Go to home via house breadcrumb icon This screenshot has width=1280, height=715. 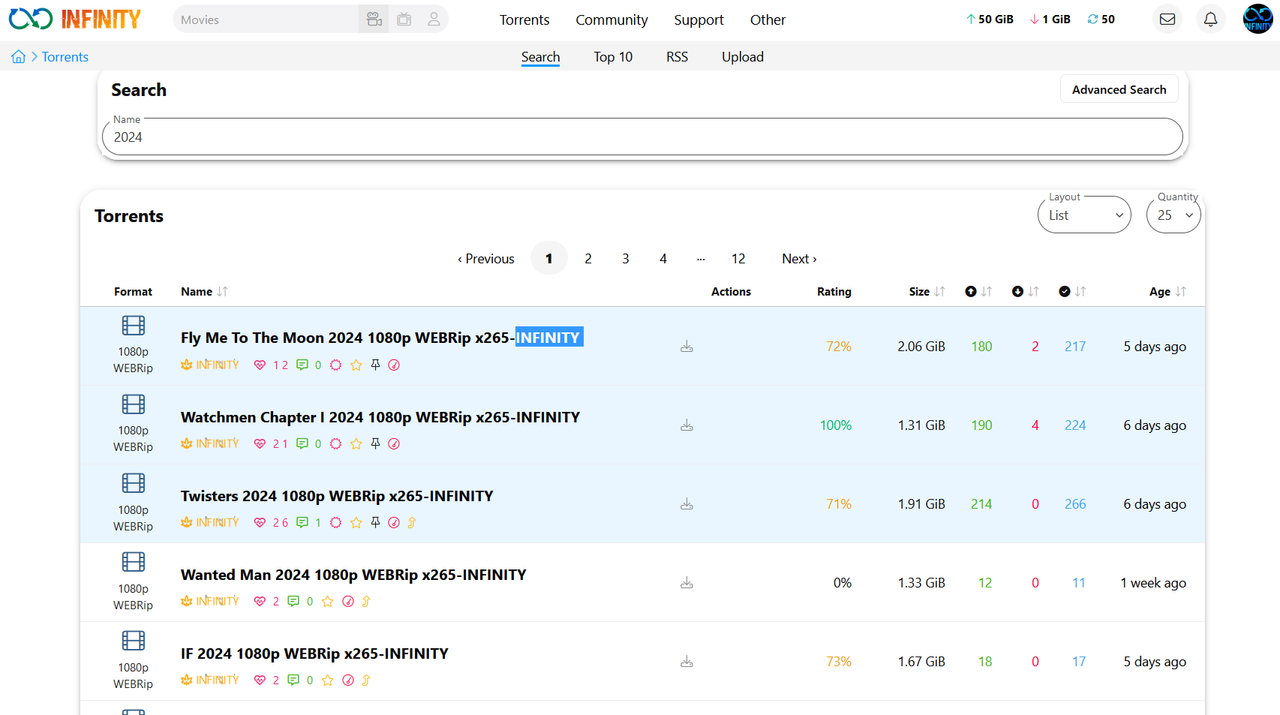click(18, 57)
